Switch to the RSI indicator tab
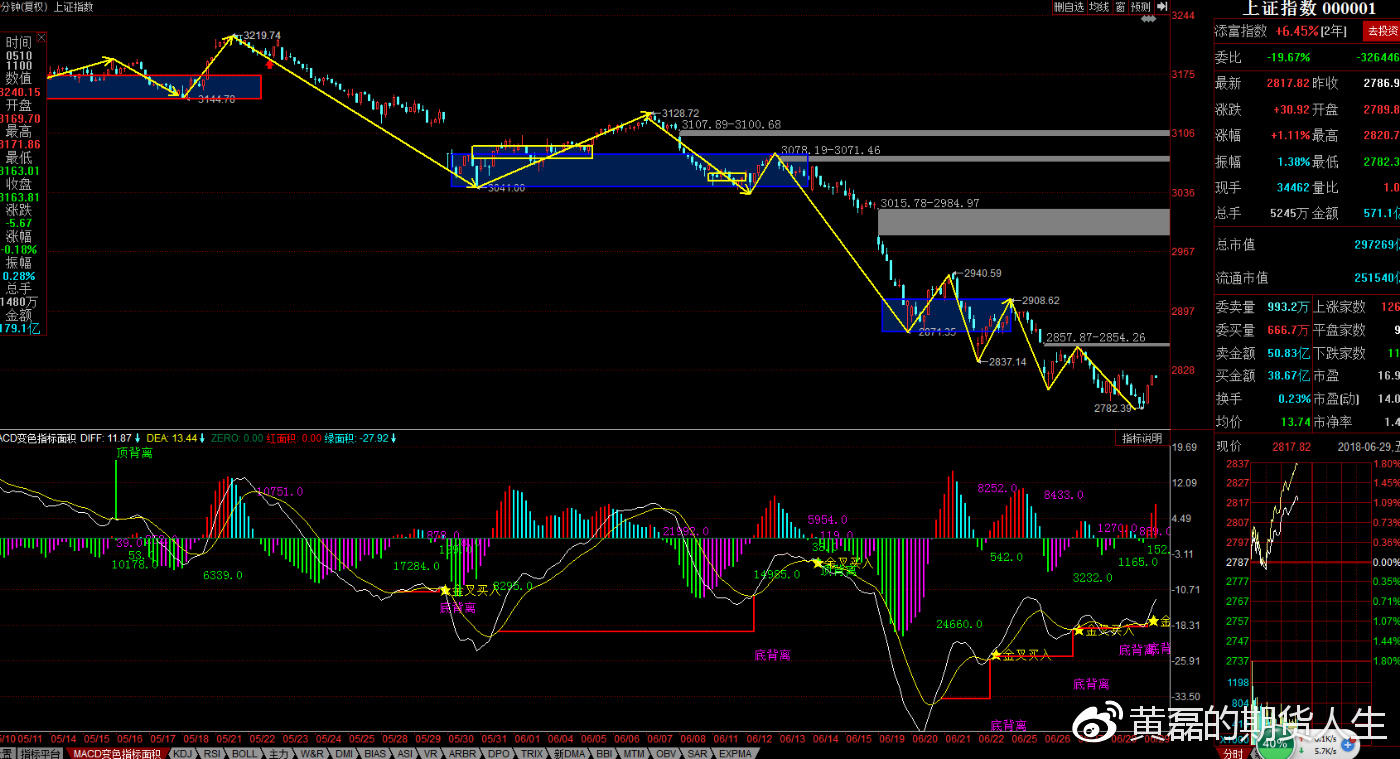1400x759 pixels. click(x=212, y=753)
